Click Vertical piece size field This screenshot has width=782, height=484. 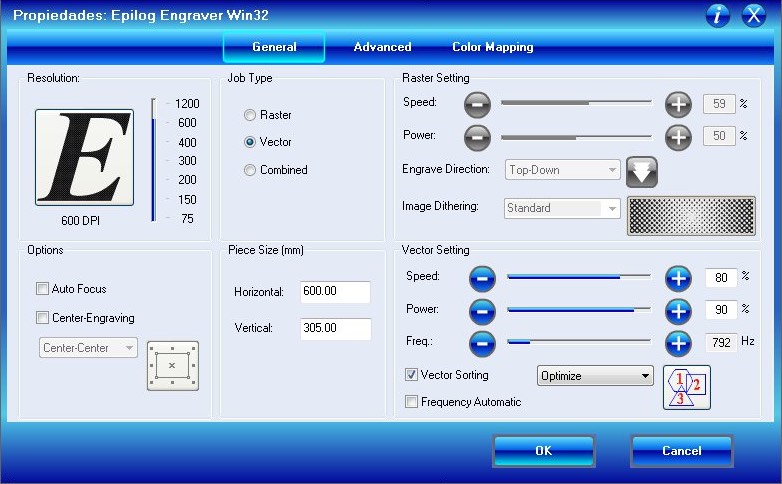tap(336, 329)
